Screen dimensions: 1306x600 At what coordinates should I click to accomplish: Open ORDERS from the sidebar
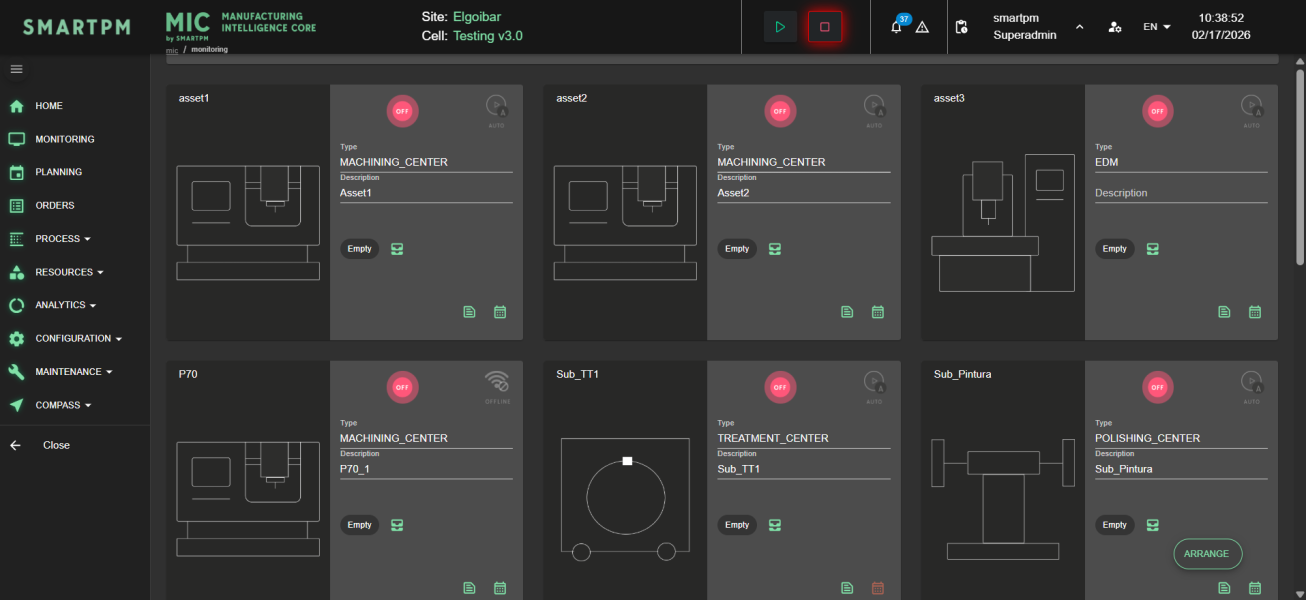click(x=54, y=205)
